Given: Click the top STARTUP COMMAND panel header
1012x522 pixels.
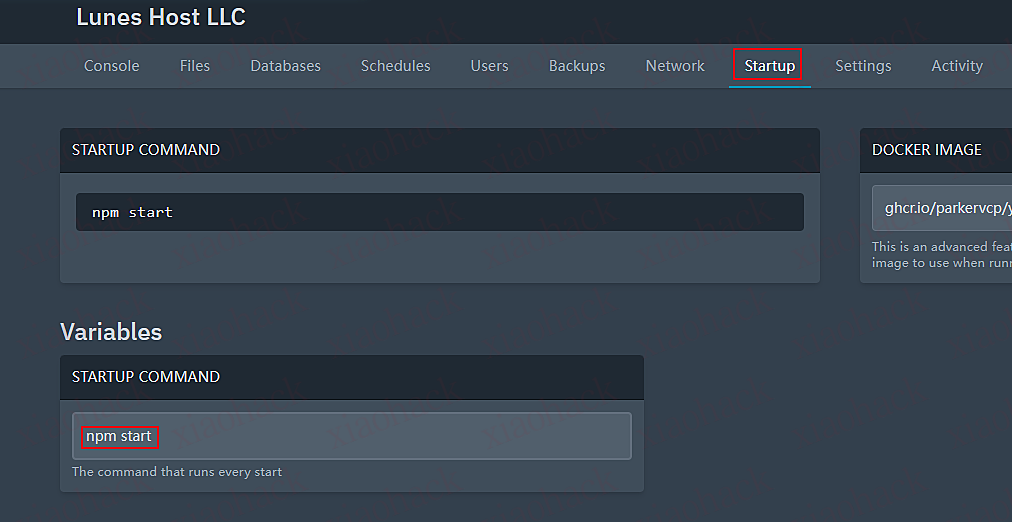Looking at the screenshot, I should point(146,150).
